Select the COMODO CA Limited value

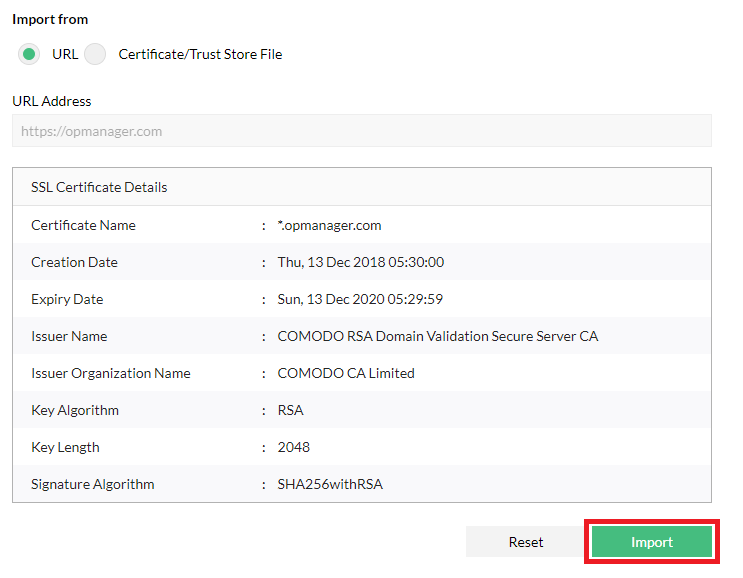click(x=345, y=373)
